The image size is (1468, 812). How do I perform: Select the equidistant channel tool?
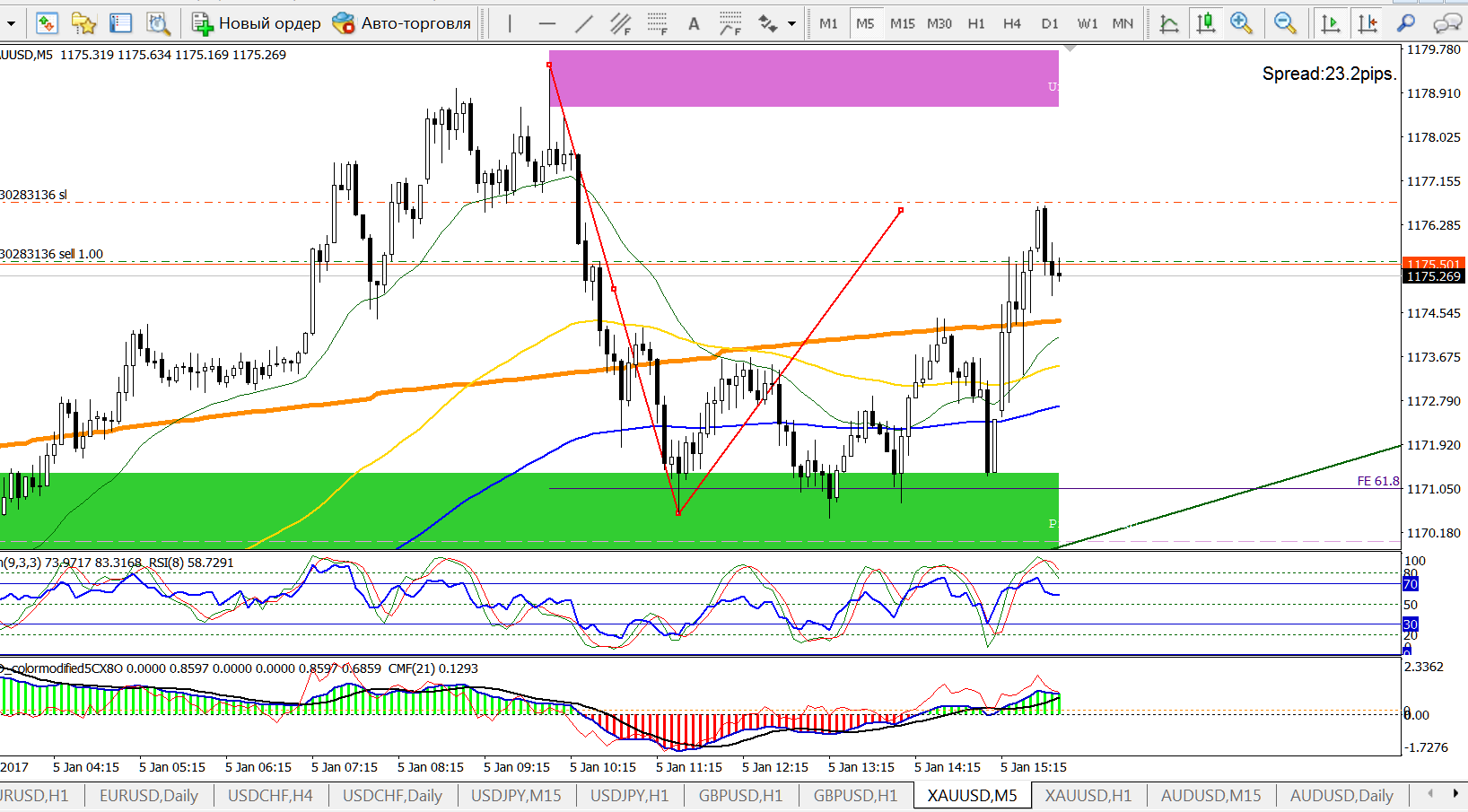pos(621,24)
